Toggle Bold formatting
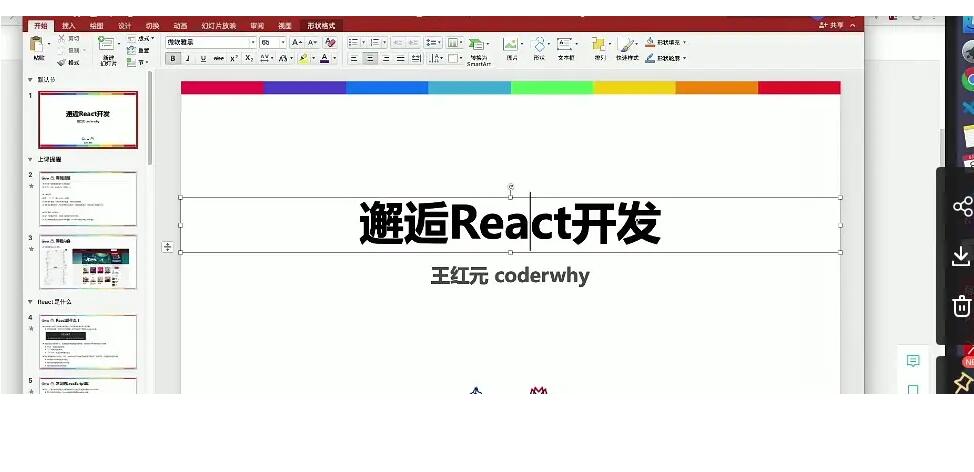The image size is (974, 472). pyautogui.click(x=173, y=58)
